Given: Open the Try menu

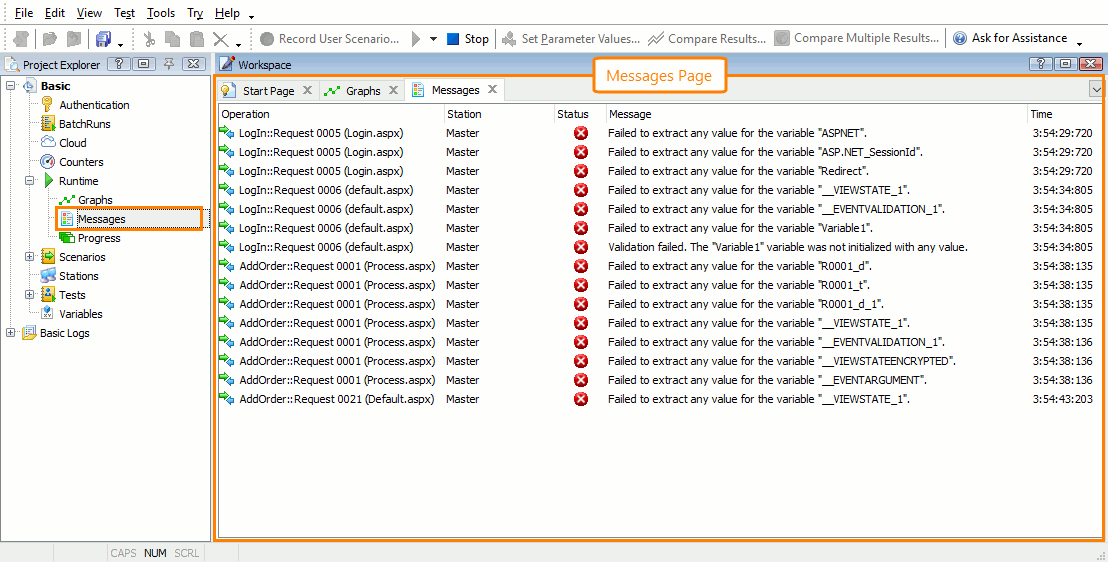Looking at the screenshot, I should pos(195,13).
